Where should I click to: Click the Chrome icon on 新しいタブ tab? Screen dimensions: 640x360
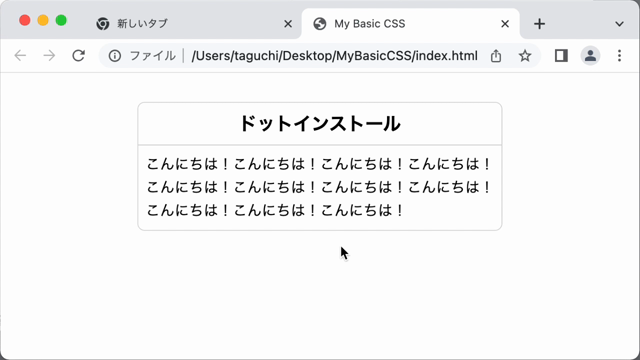pos(103,24)
